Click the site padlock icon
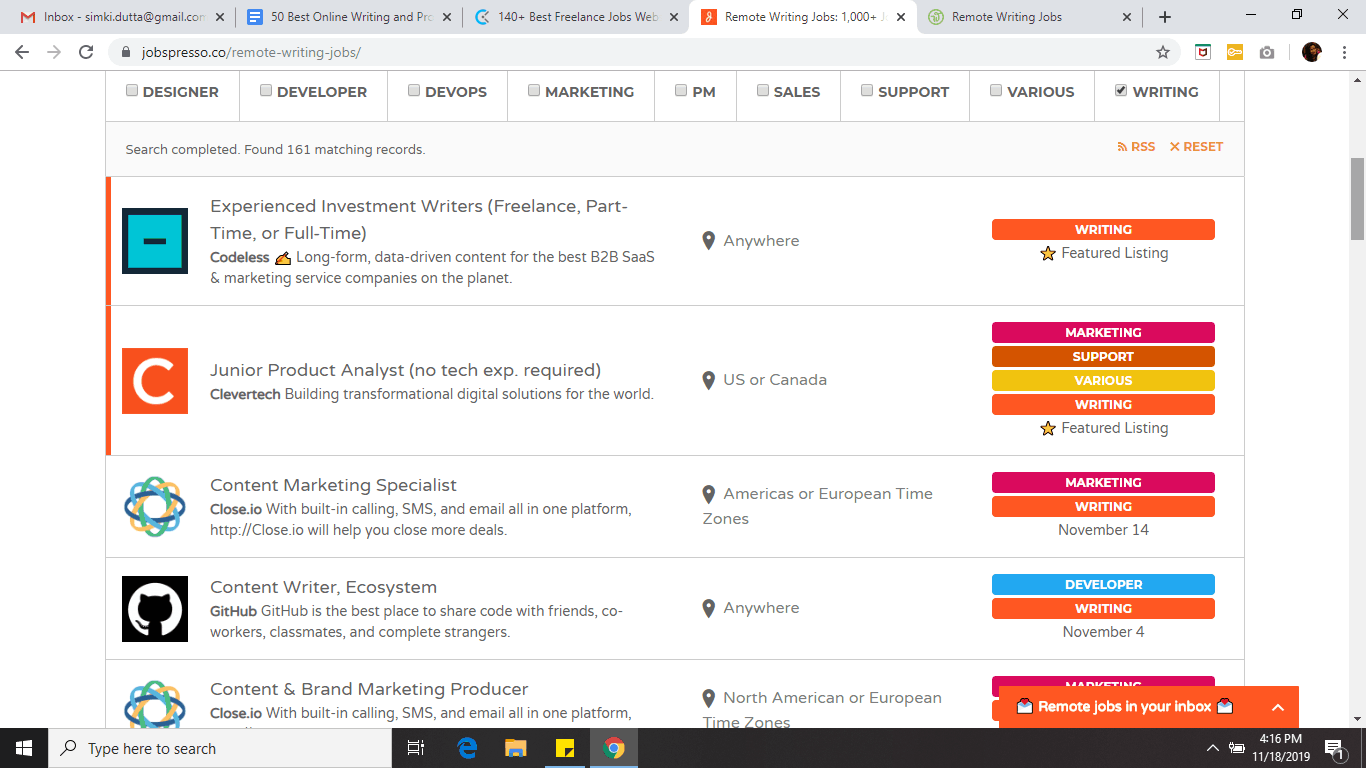 (126, 52)
